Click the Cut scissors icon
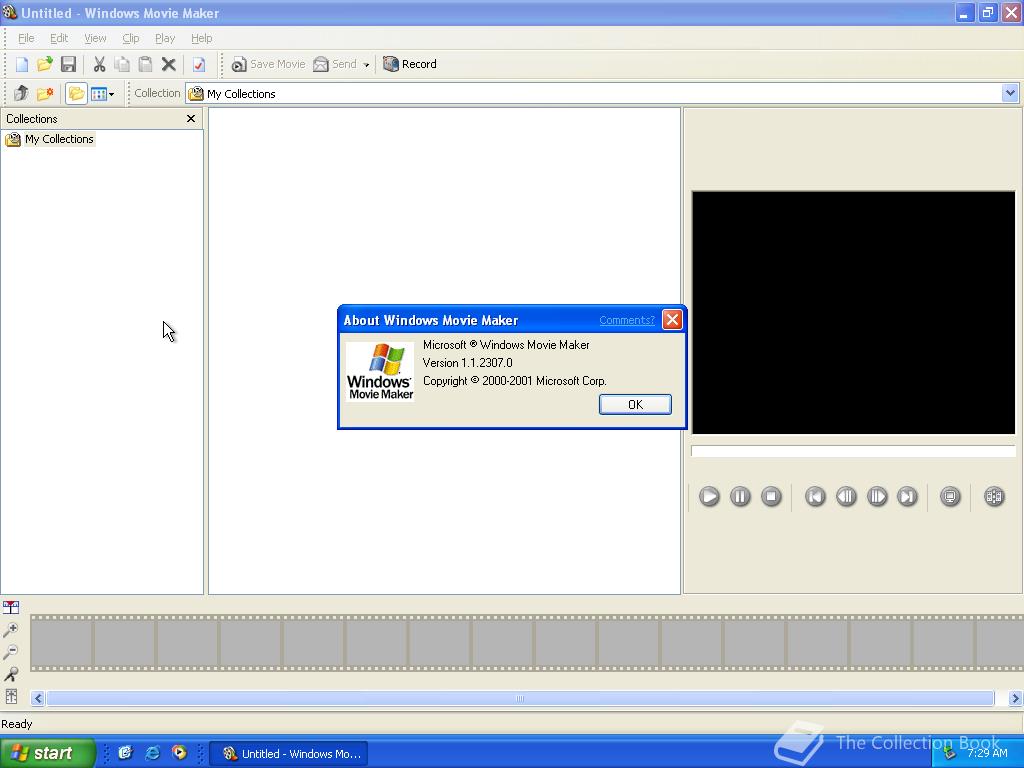The height and width of the screenshot is (768, 1024). (x=99, y=64)
